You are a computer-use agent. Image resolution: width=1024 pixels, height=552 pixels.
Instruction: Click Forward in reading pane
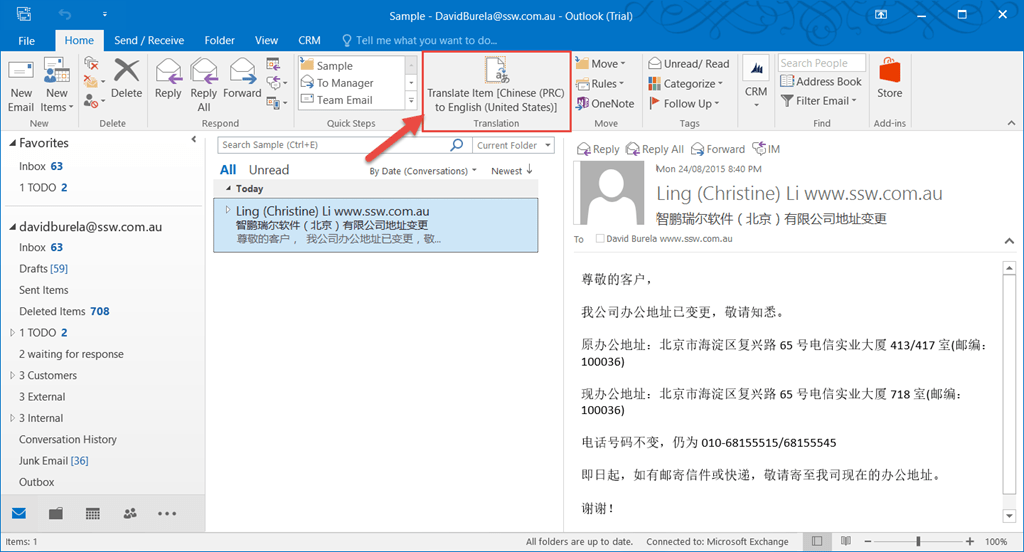[717, 149]
